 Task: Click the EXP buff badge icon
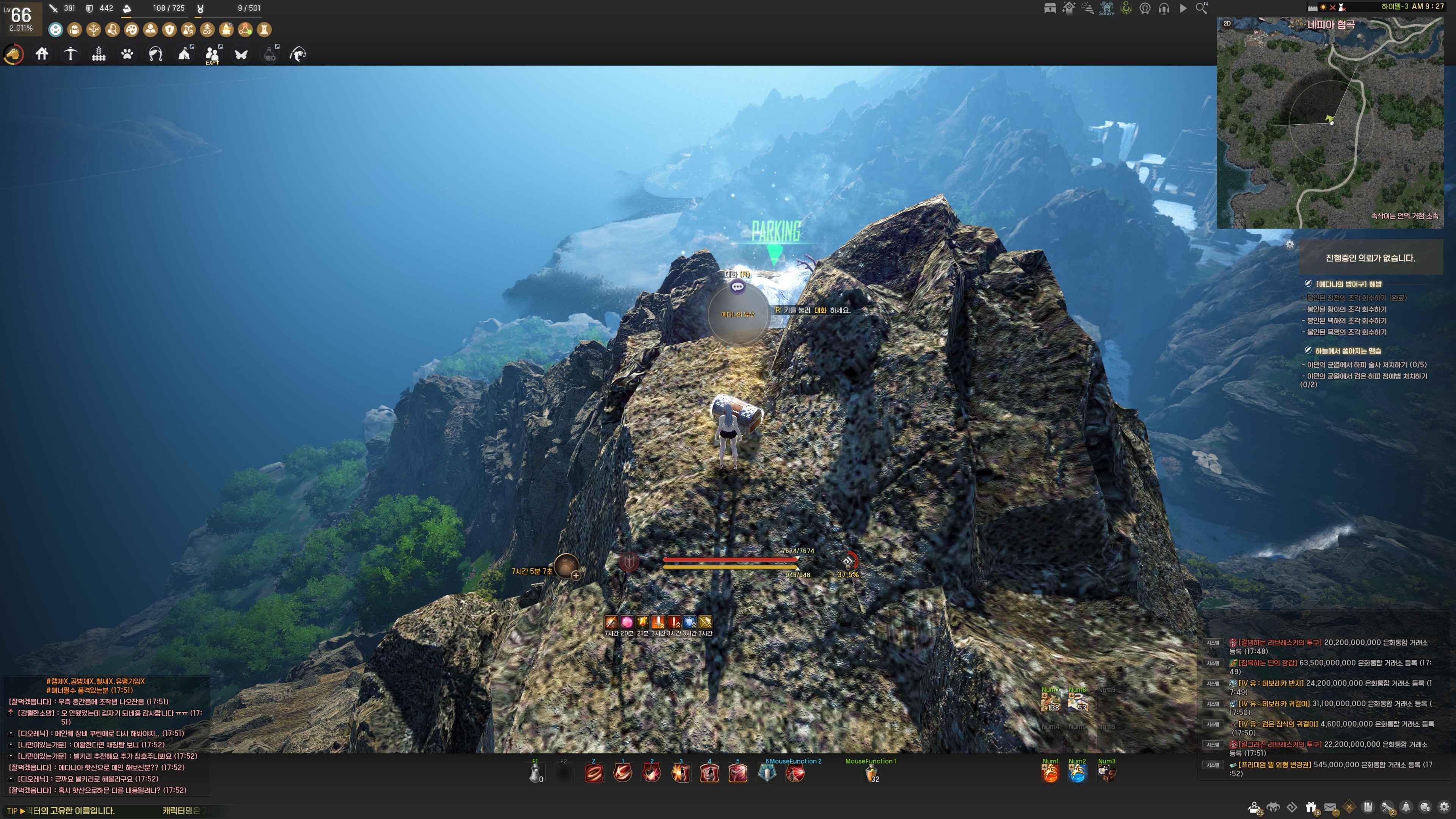click(x=207, y=30)
